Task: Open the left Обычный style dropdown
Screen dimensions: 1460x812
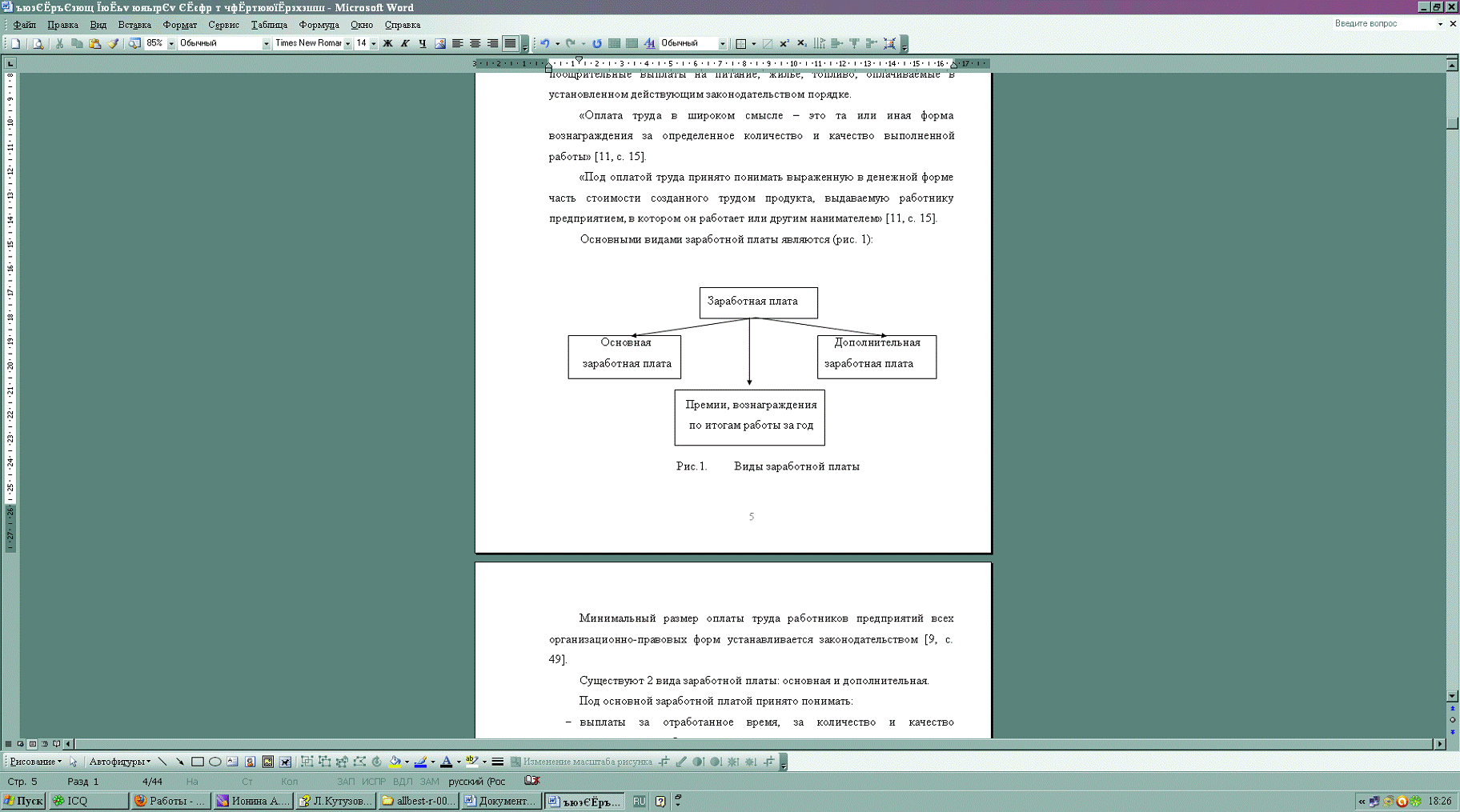Action: tap(266, 44)
